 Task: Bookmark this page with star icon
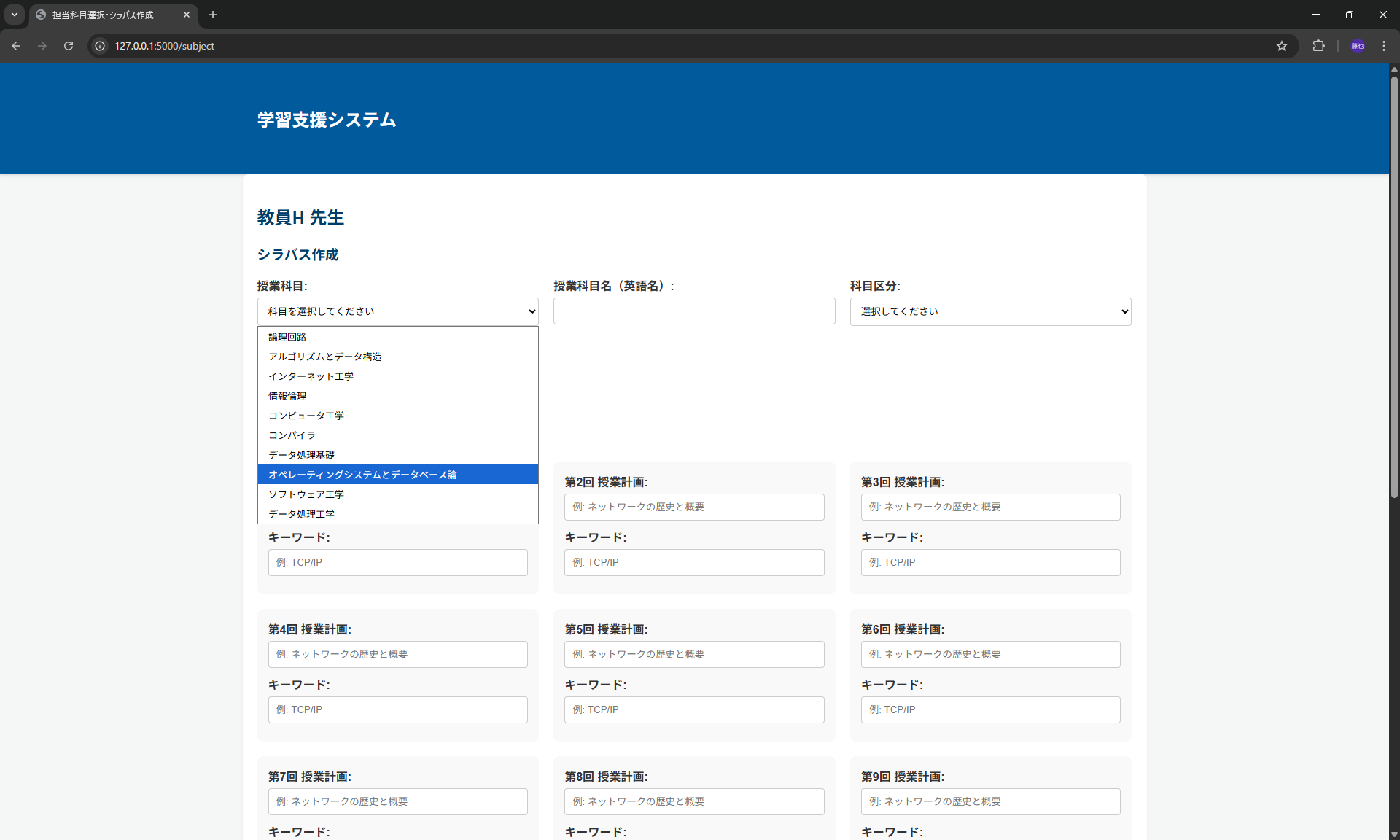pos(1282,46)
